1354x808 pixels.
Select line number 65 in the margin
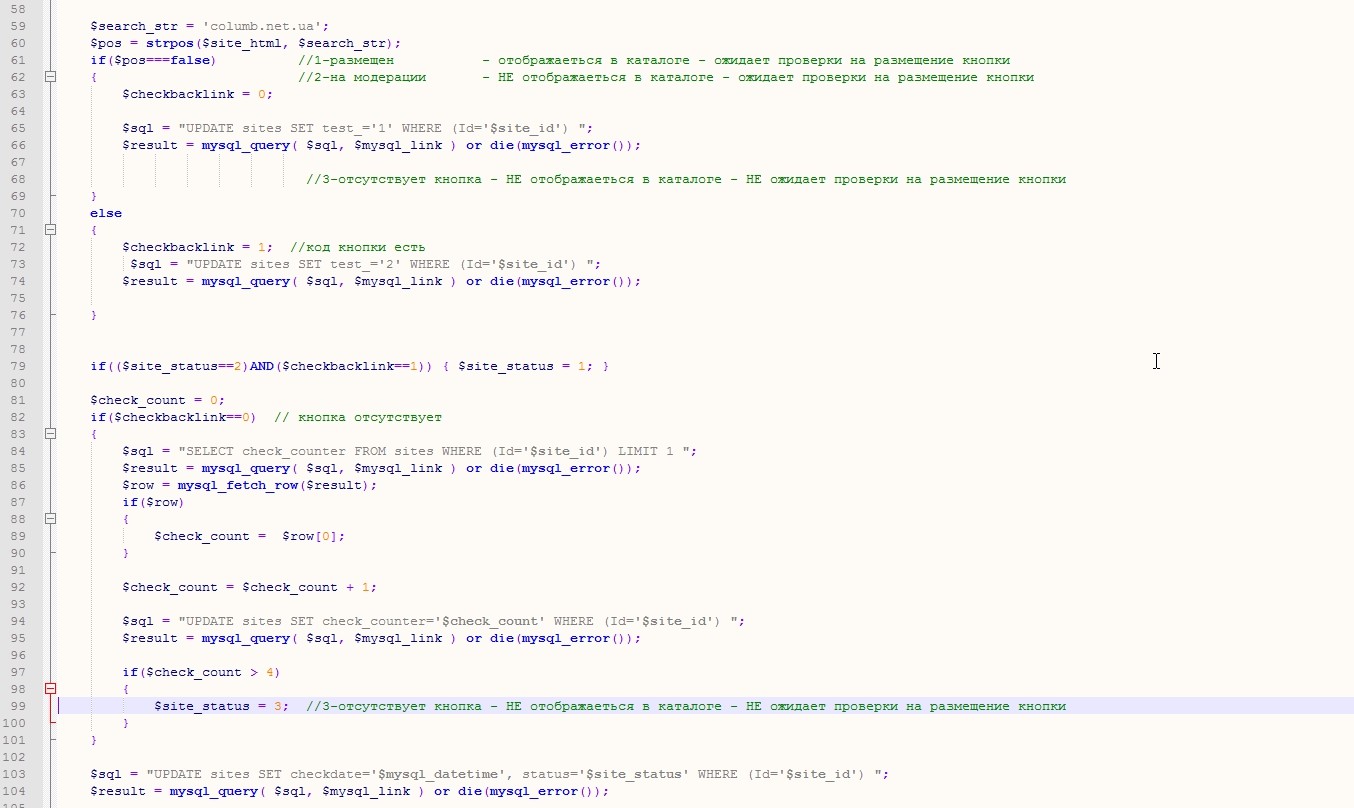pos(19,128)
